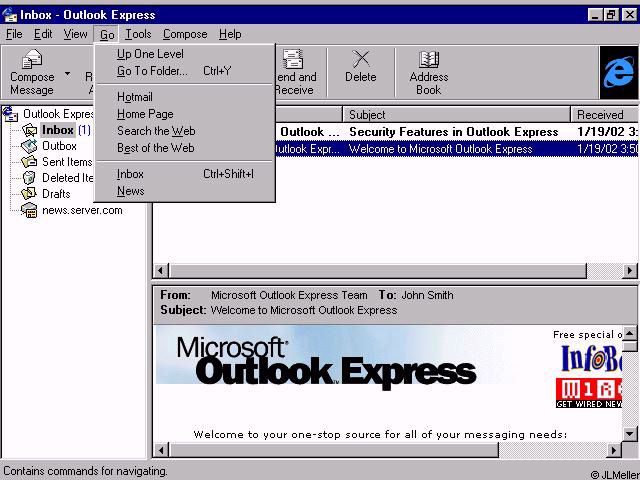Screen dimensions: 640x480
Task: Sort messages by Received column header
Action: tap(604, 115)
